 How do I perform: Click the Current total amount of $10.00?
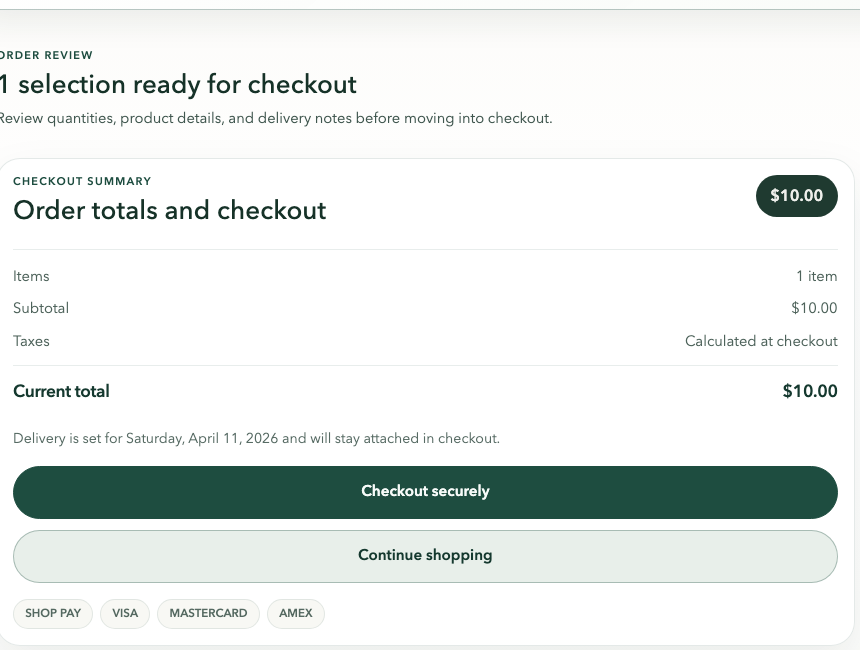809,391
